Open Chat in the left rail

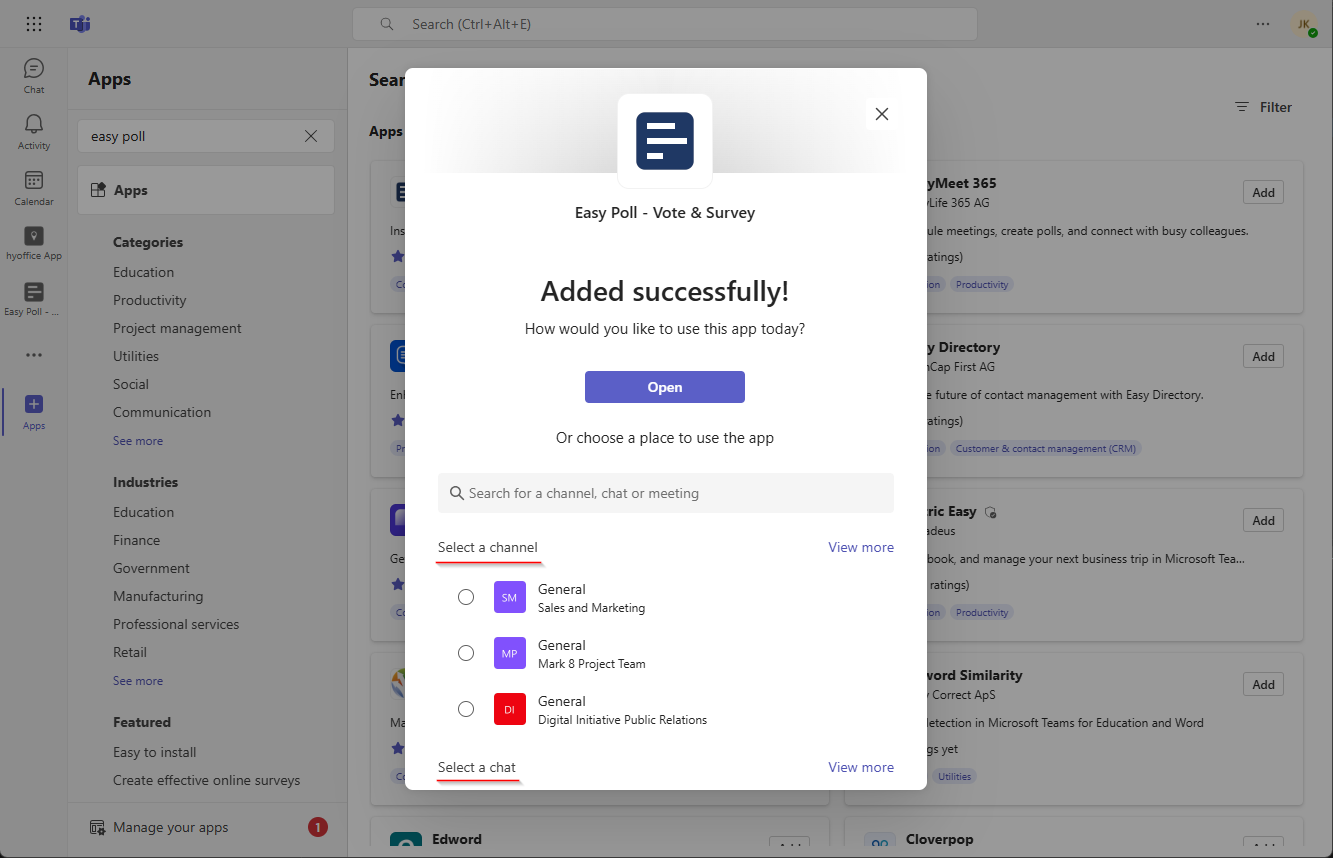(x=34, y=75)
